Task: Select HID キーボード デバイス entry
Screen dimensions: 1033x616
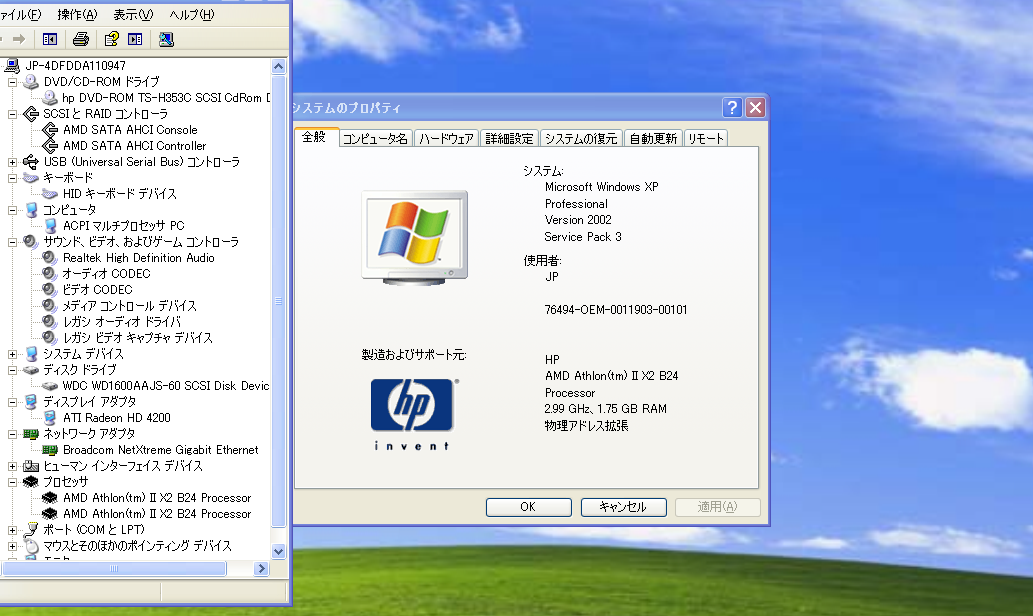Action: pos(120,194)
